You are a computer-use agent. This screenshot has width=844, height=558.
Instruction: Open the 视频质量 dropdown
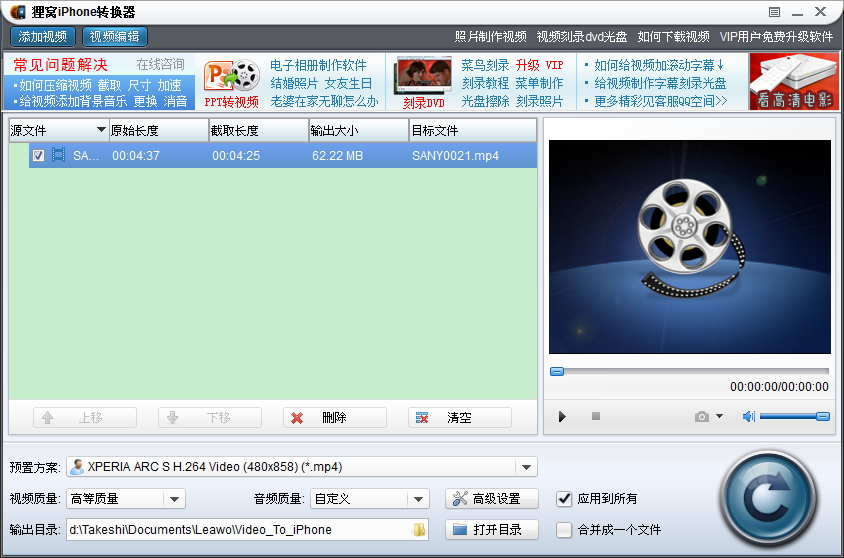coord(174,499)
